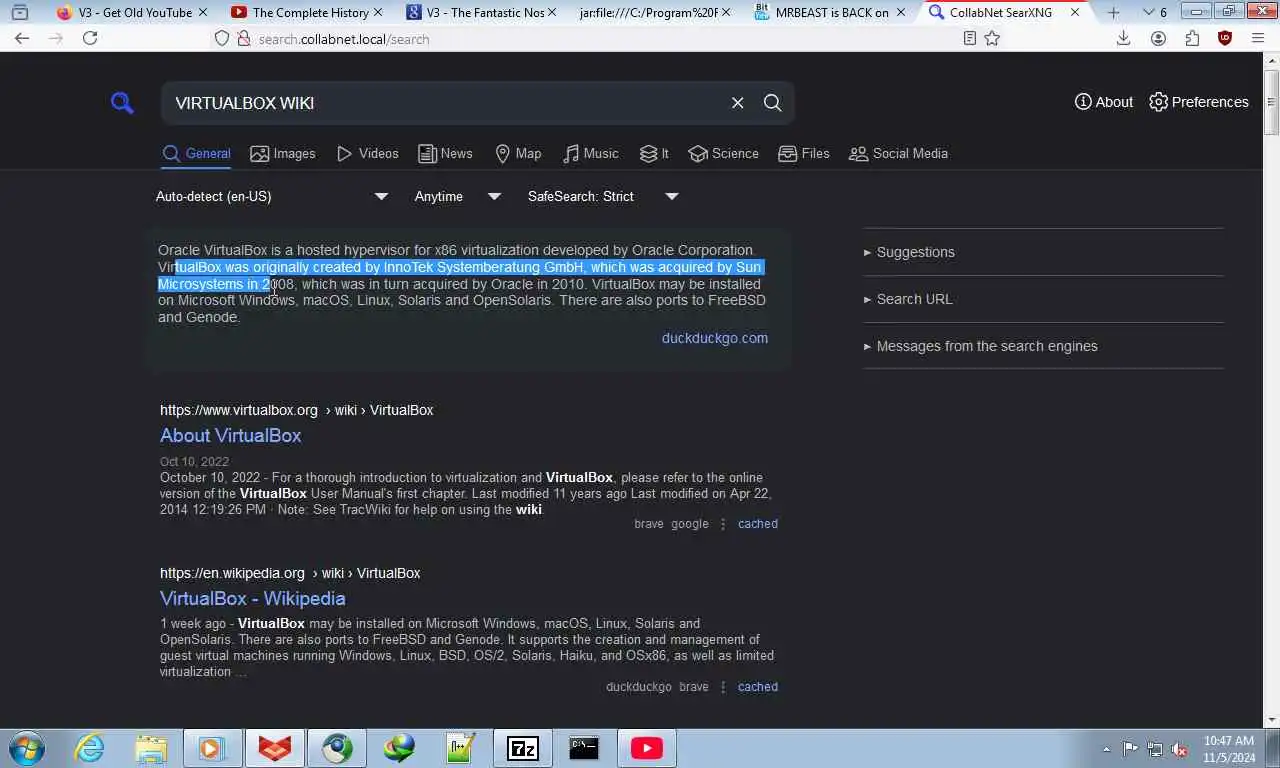Show hidden system tray icons
Screen dimensions: 1280x768
tap(1106, 749)
